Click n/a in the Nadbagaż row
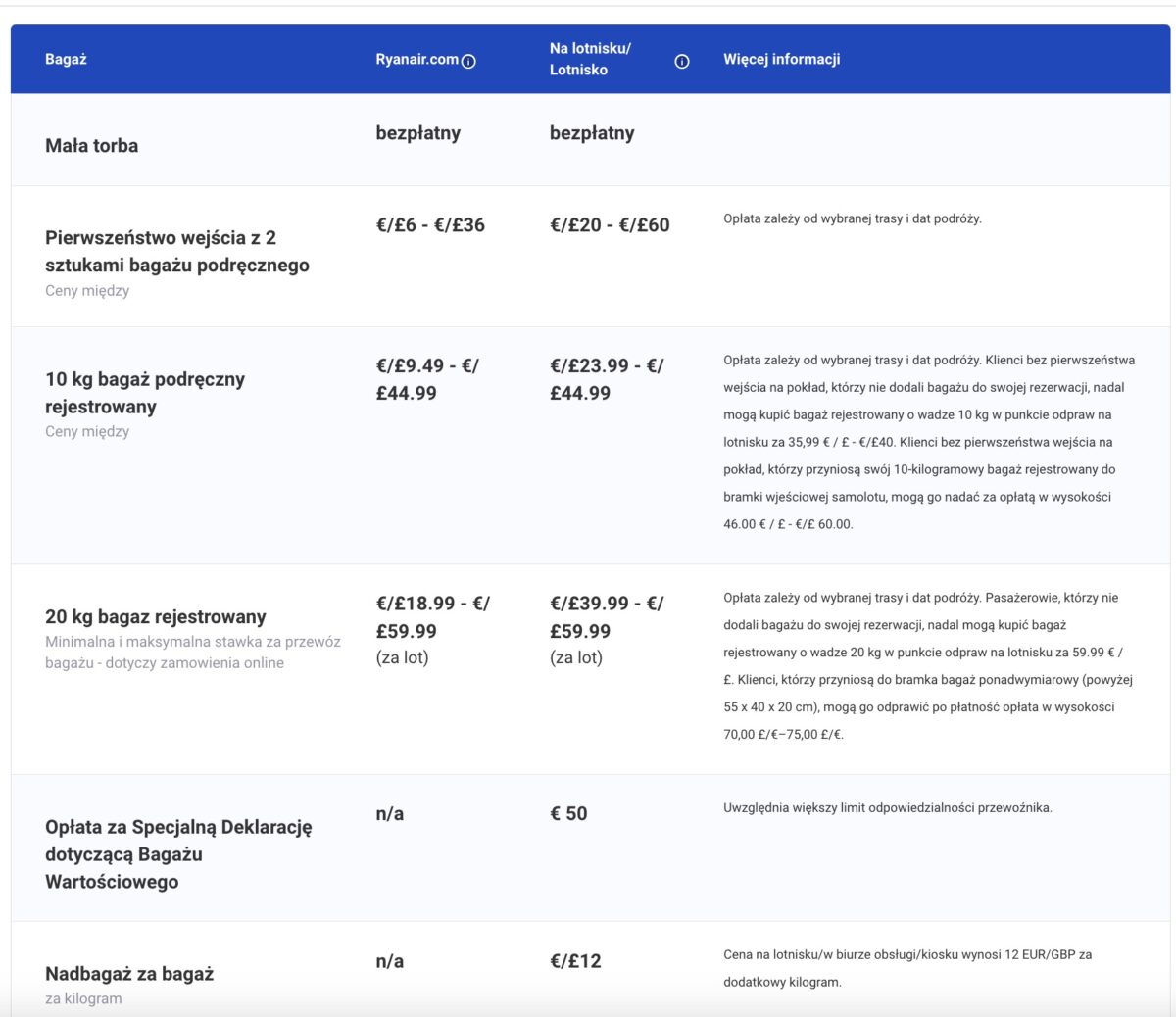The width and height of the screenshot is (1176, 1017). click(x=389, y=961)
